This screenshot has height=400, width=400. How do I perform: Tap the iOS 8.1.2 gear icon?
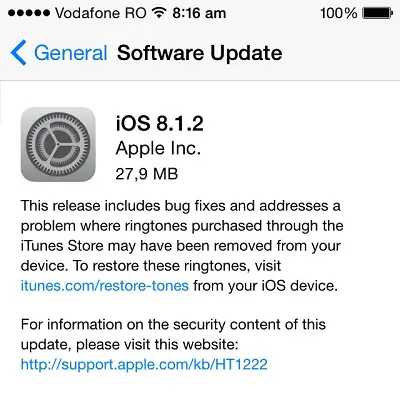pyautogui.click(x=58, y=144)
